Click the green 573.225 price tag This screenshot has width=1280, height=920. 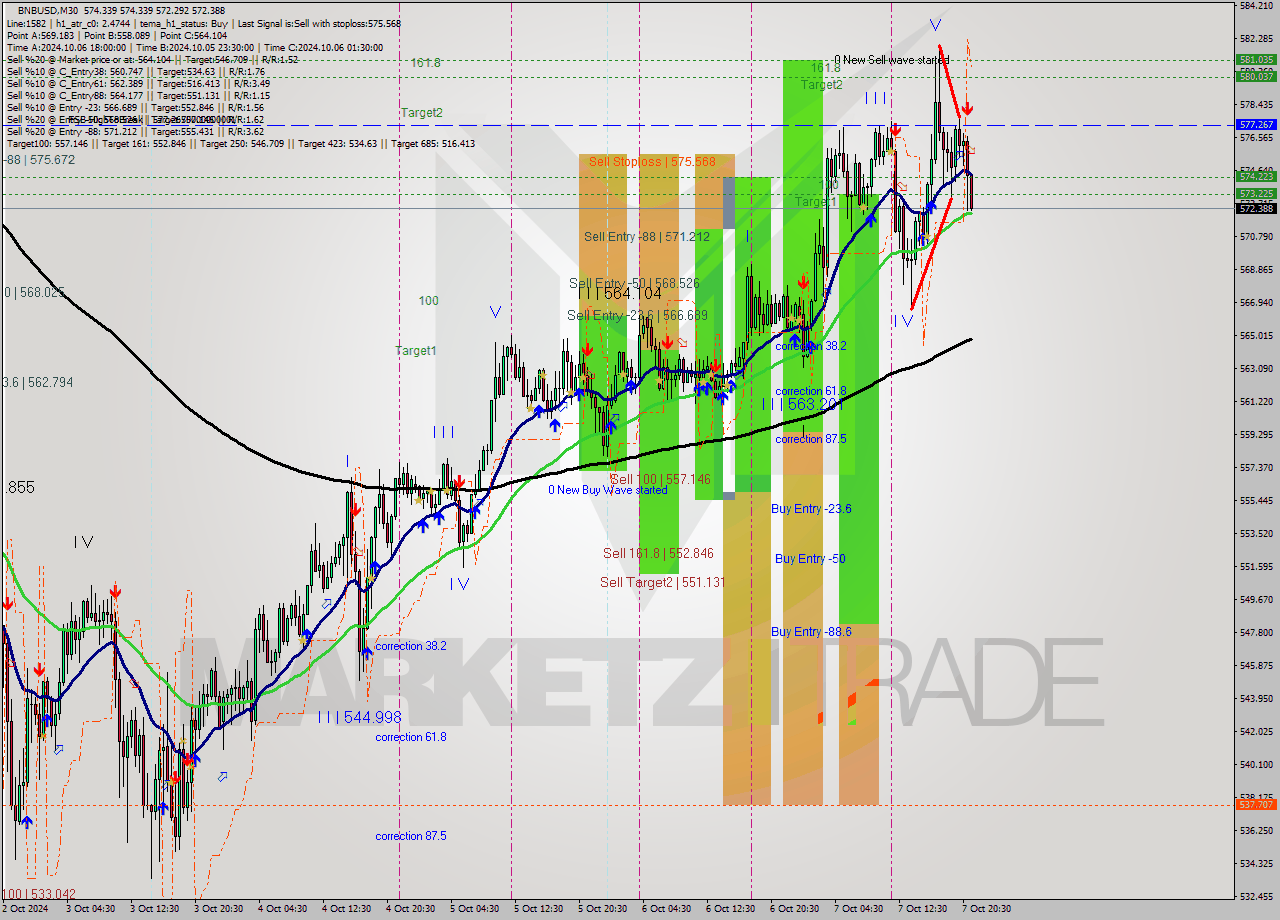tap(1257, 193)
